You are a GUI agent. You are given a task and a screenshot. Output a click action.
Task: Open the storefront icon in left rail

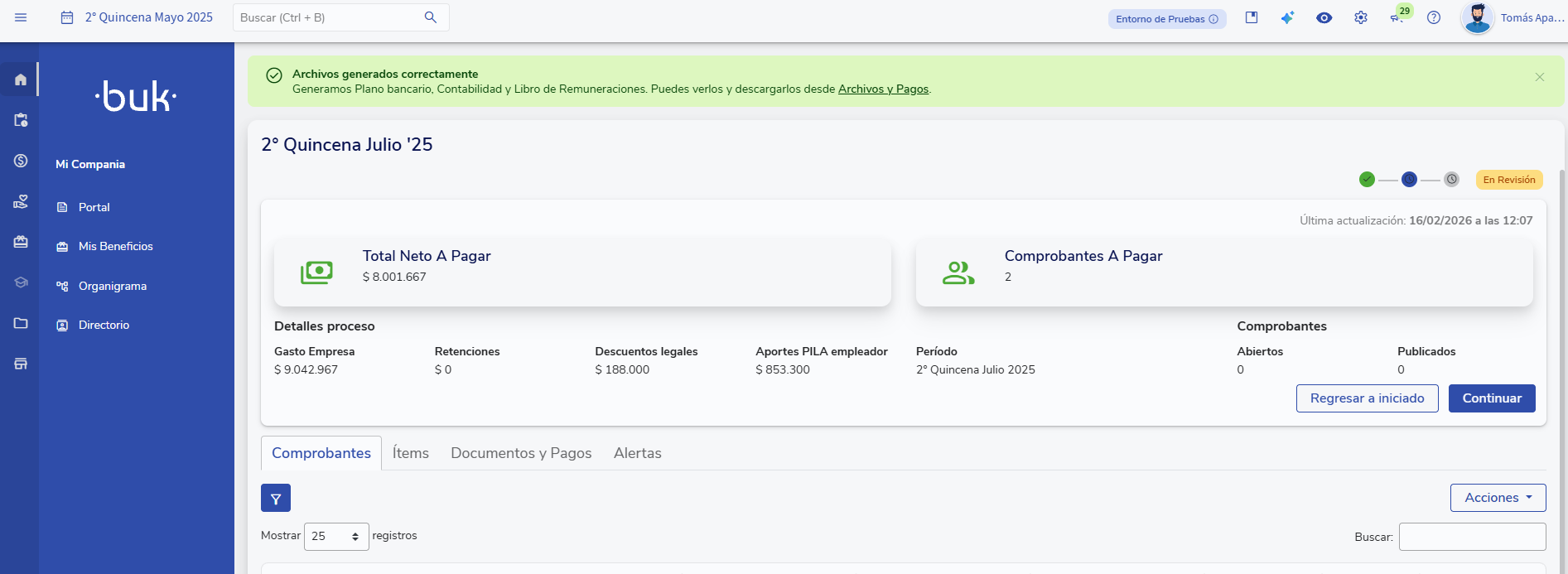(x=21, y=364)
